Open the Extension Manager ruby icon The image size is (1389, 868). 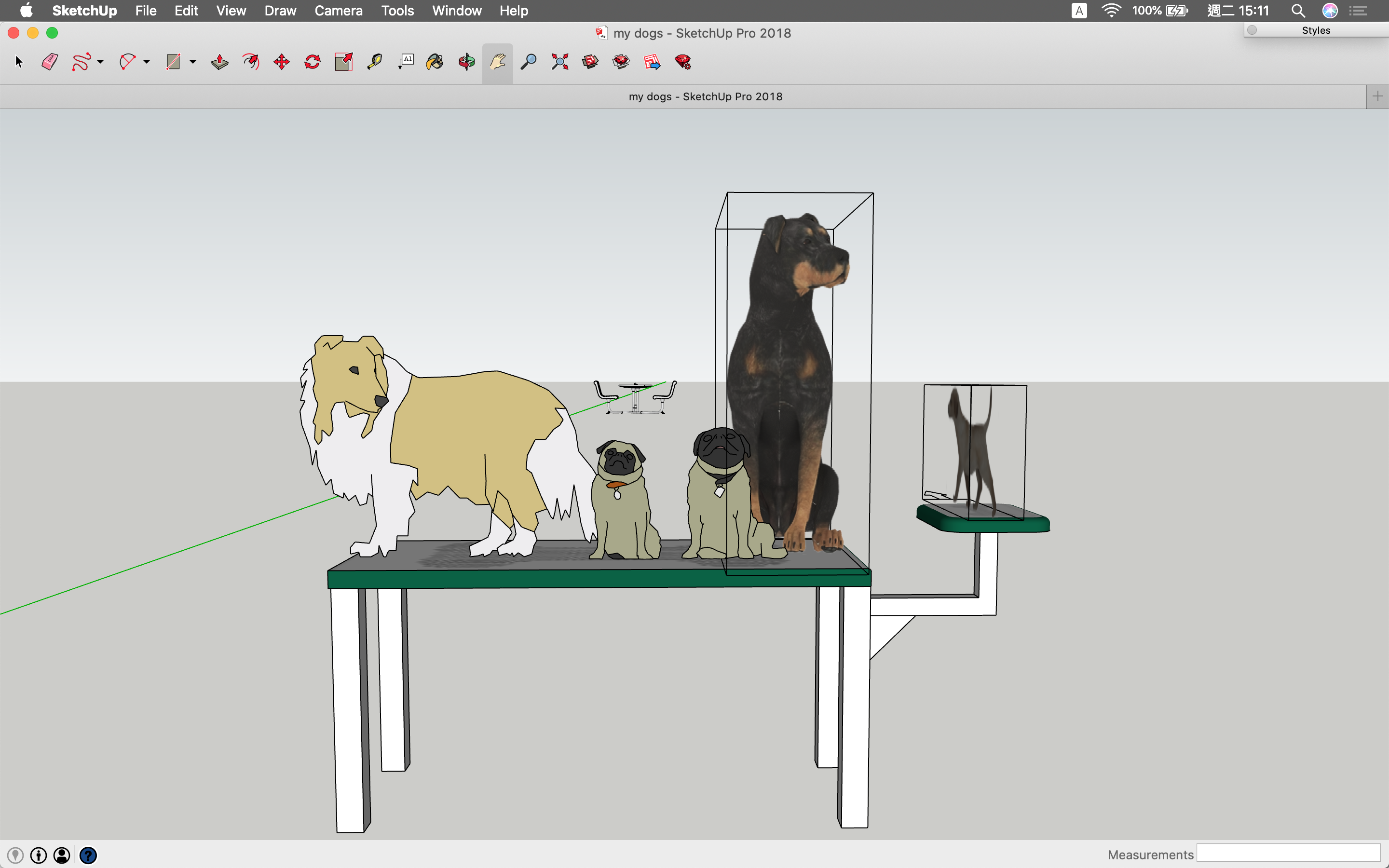point(683,61)
